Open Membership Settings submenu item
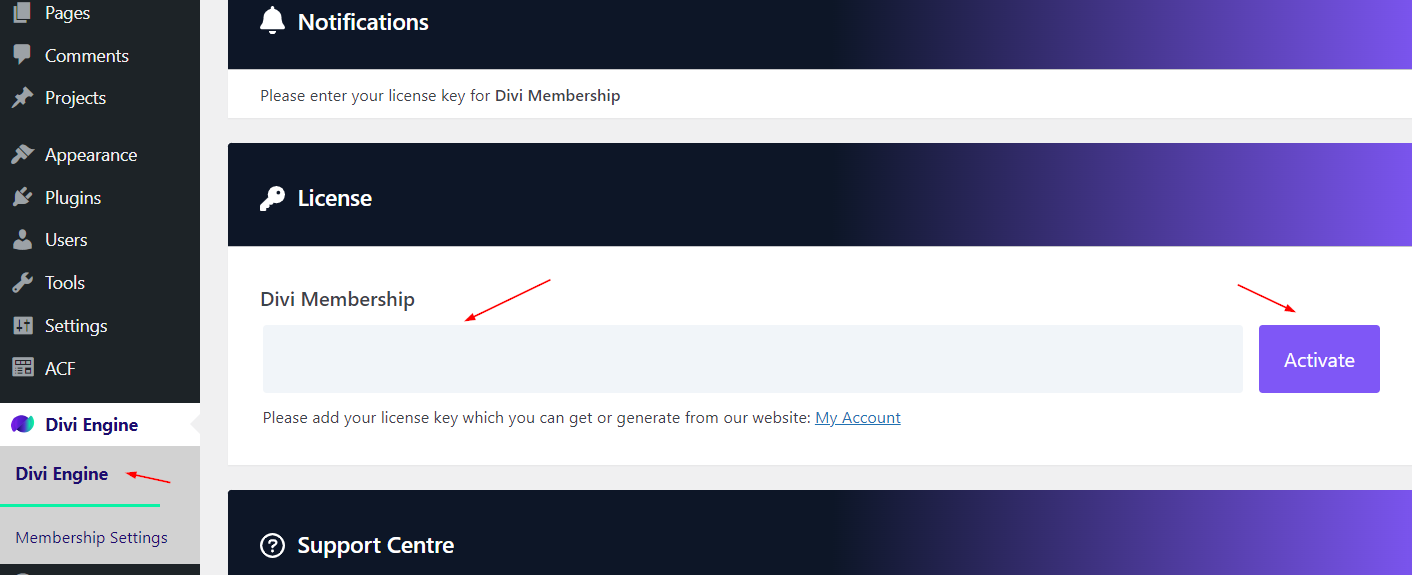Image resolution: width=1412 pixels, height=575 pixels. point(91,538)
